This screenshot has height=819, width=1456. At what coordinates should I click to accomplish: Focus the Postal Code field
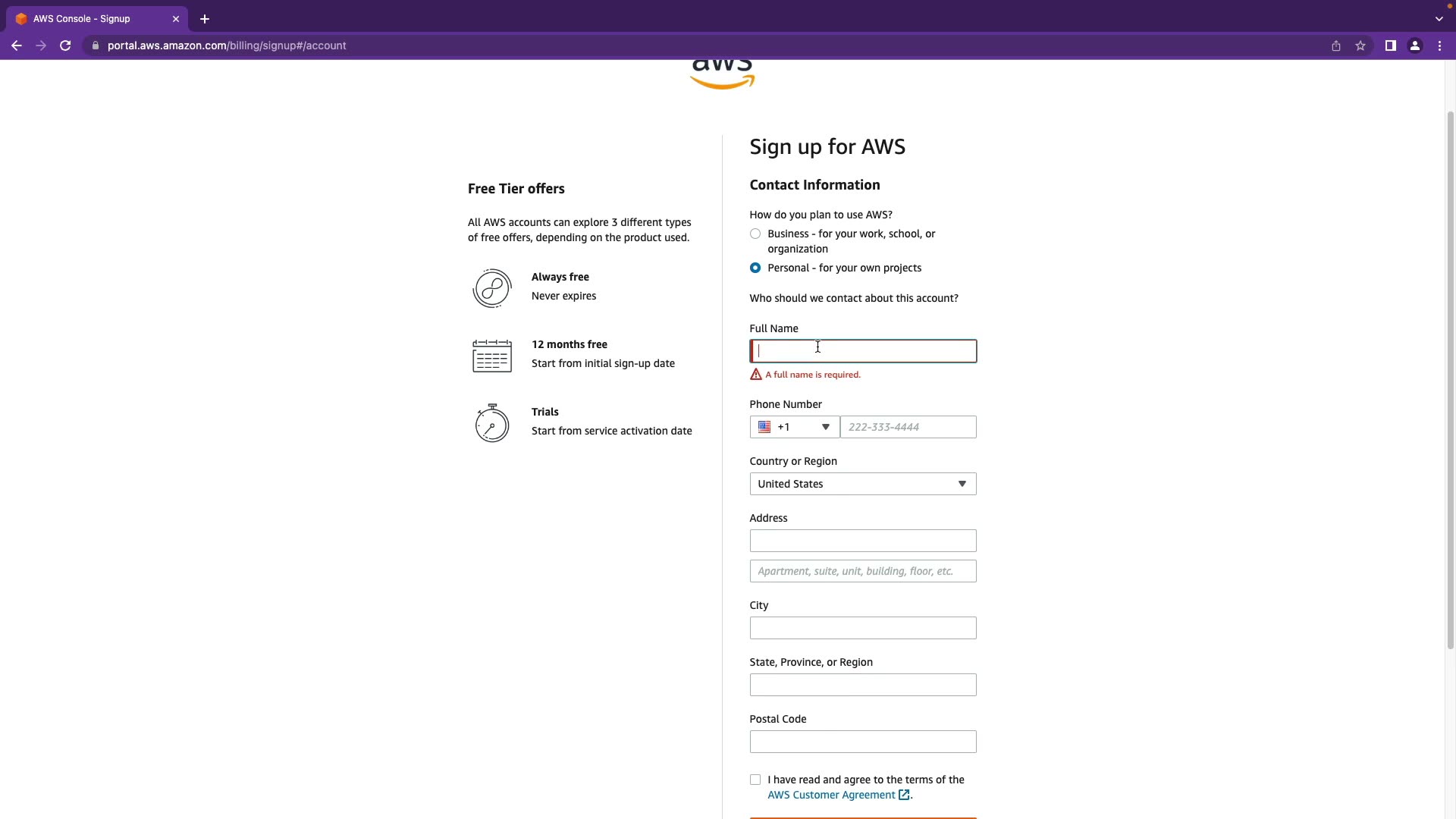[x=862, y=742]
